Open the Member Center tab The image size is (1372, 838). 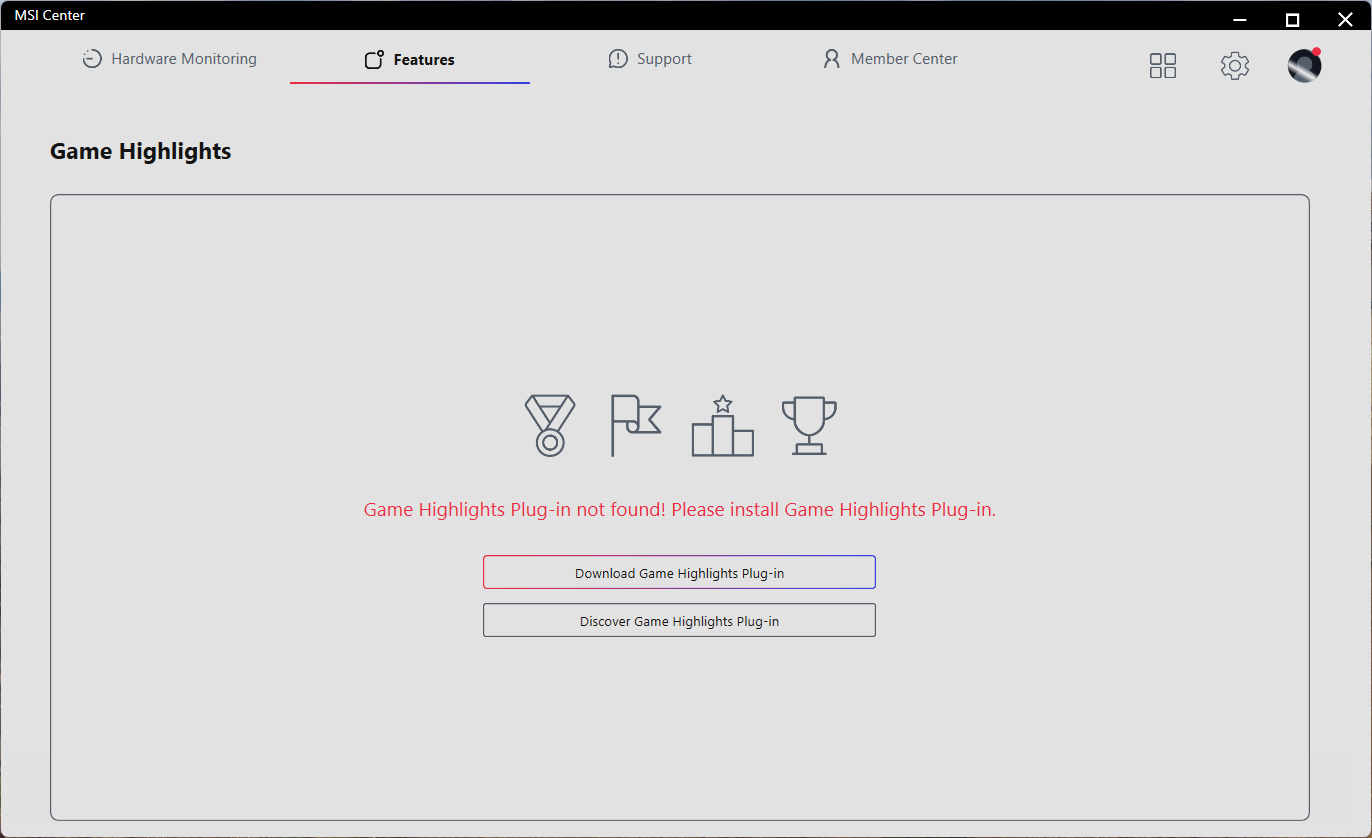[890, 59]
